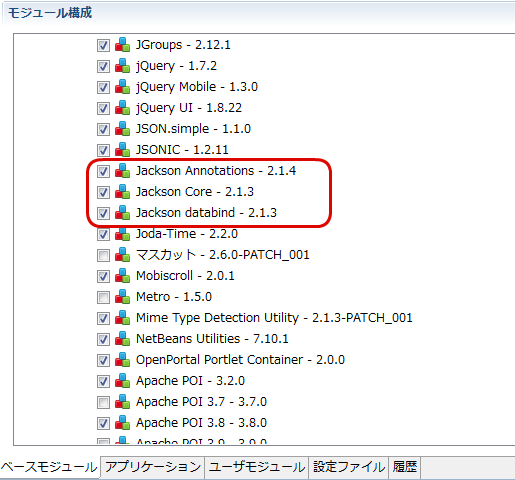Open the アプリケーション tab
The height and width of the screenshot is (480, 515).
click(153, 467)
